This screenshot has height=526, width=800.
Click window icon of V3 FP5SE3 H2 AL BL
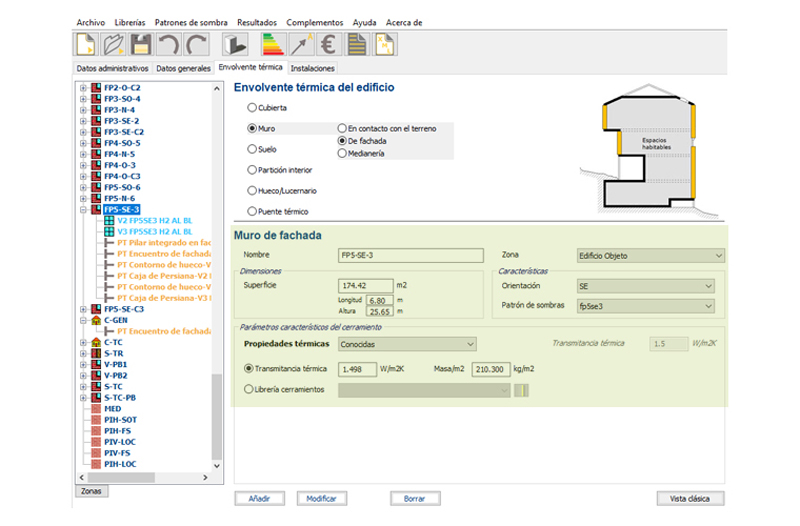109,232
